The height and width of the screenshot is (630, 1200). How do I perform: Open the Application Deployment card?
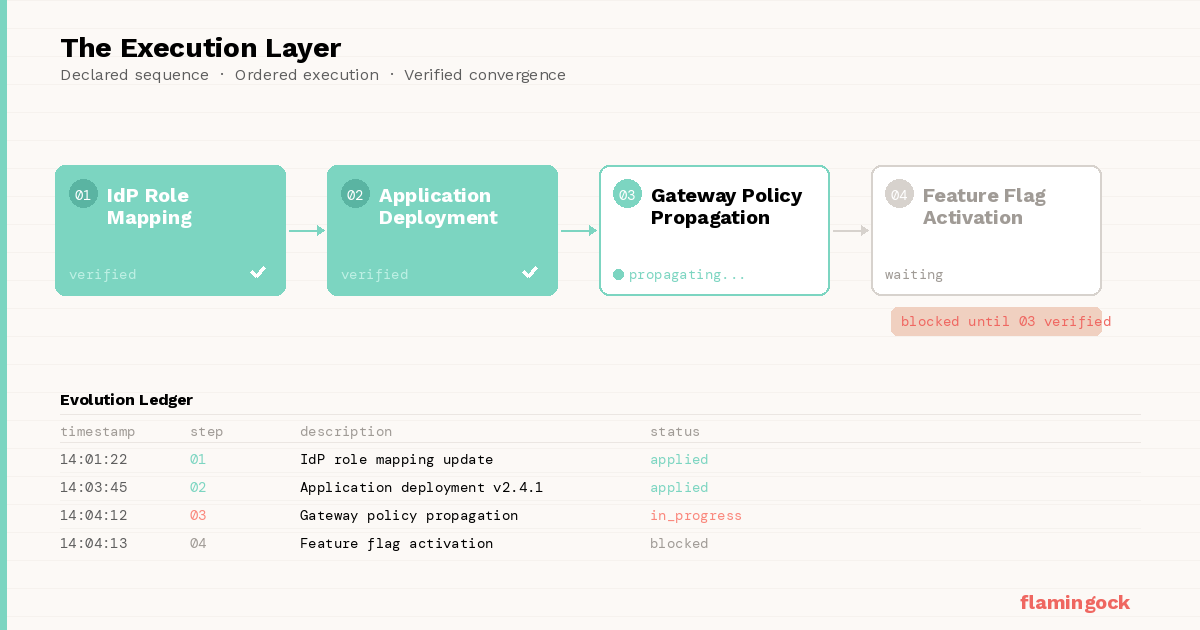pyautogui.click(x=442, y=230)
